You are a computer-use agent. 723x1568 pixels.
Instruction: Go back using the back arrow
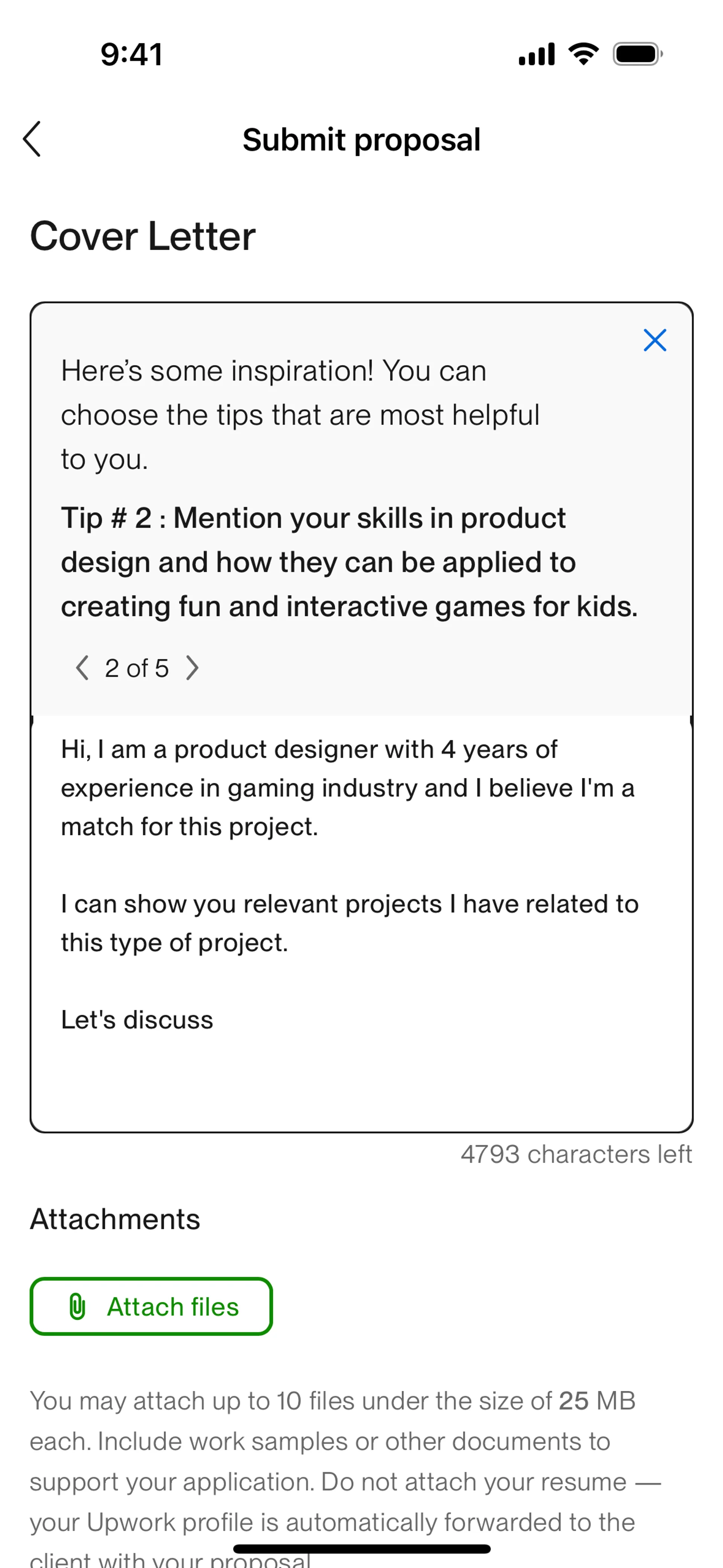click(x=32, y=139)
